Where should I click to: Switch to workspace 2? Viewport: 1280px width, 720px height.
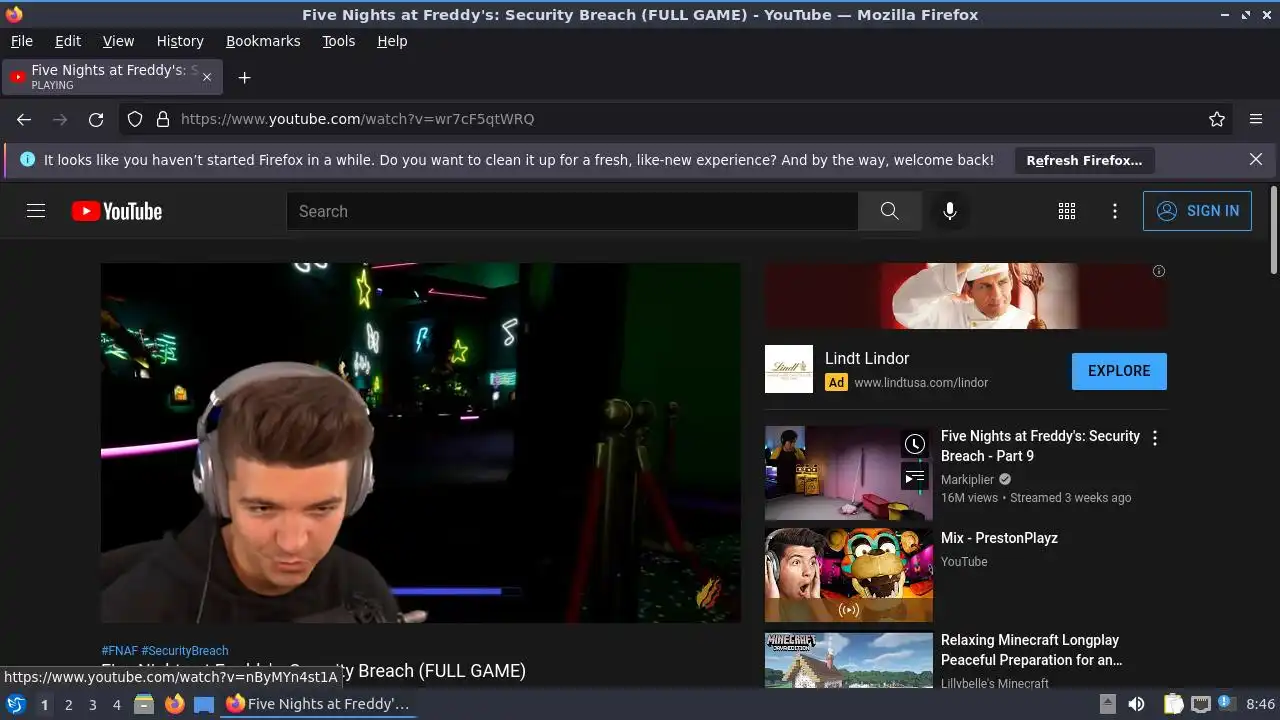(x=68, y=705)
